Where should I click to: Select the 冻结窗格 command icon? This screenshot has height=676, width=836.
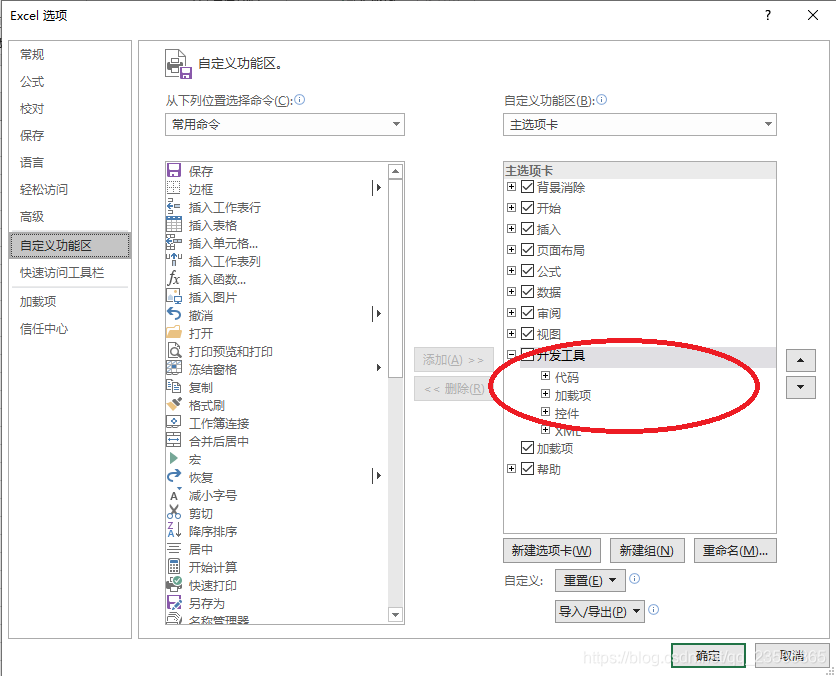[x=174, y=368]
